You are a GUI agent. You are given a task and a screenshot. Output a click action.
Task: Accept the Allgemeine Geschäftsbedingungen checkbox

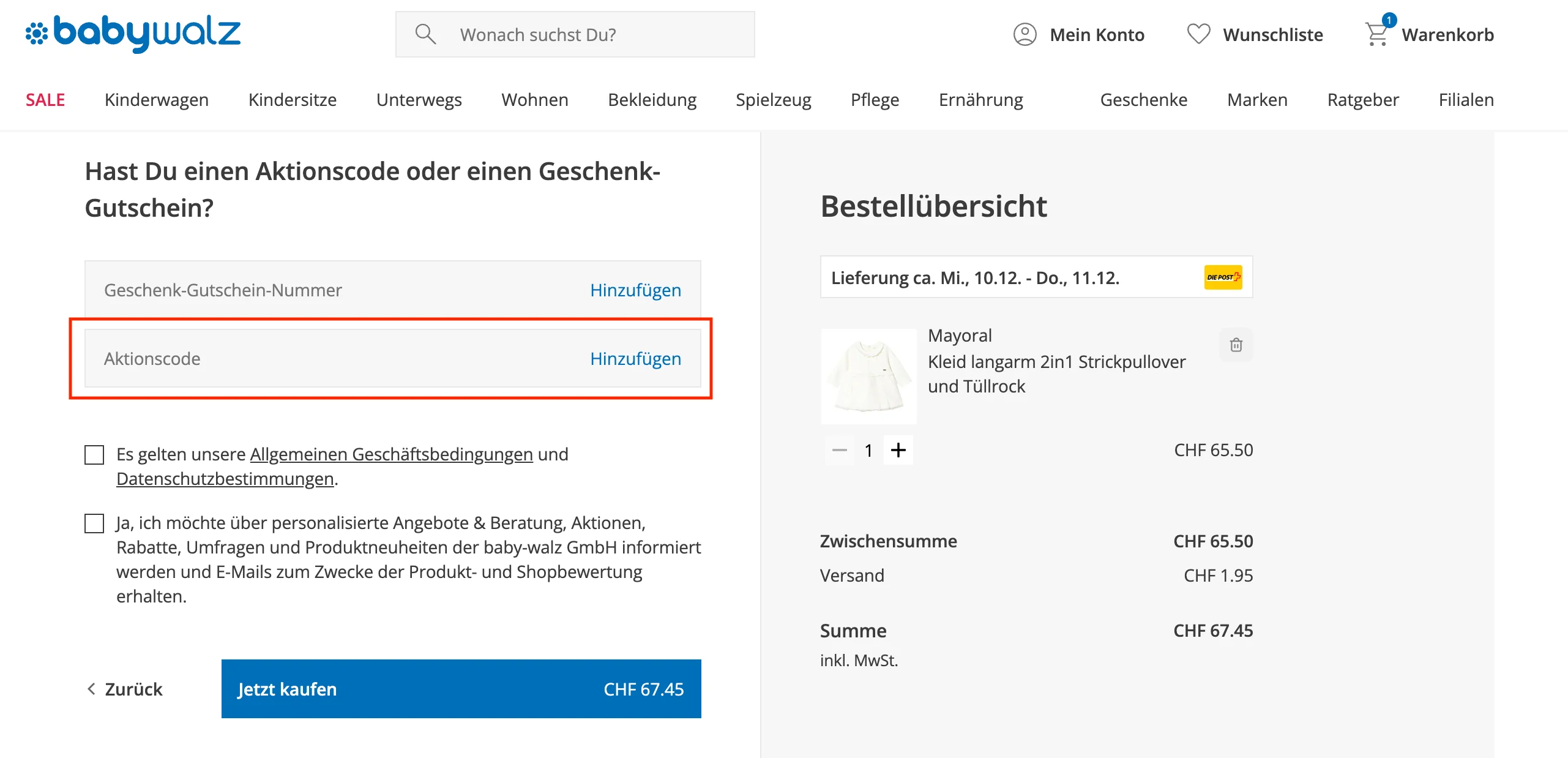tap(94, 454)
